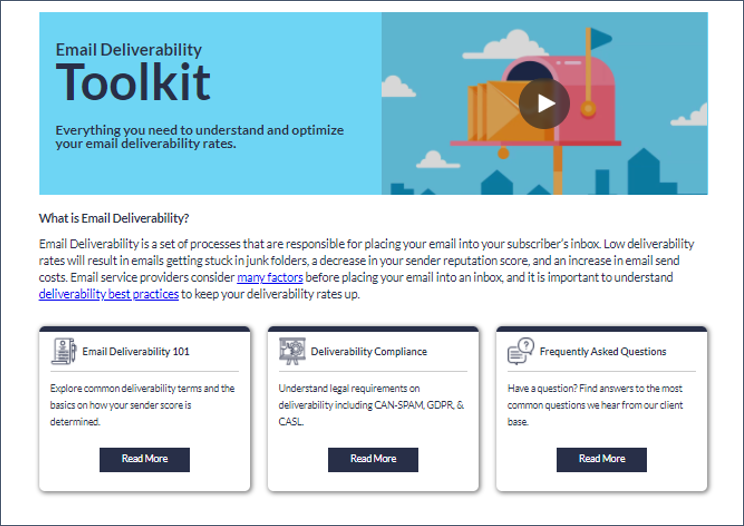Click the banner subtitle about optimizing deliverability rates
The height and width of the screenshot is (526, 744).
pyautogui.click(x=199, y=137)
